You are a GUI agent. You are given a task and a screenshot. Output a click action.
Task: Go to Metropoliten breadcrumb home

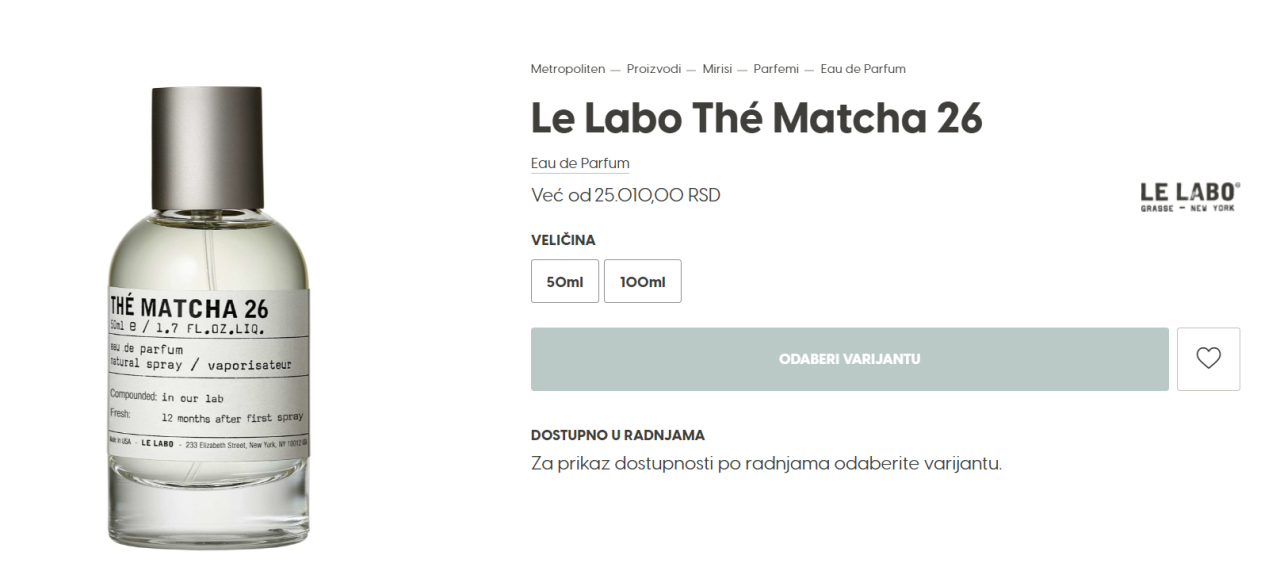568,69
